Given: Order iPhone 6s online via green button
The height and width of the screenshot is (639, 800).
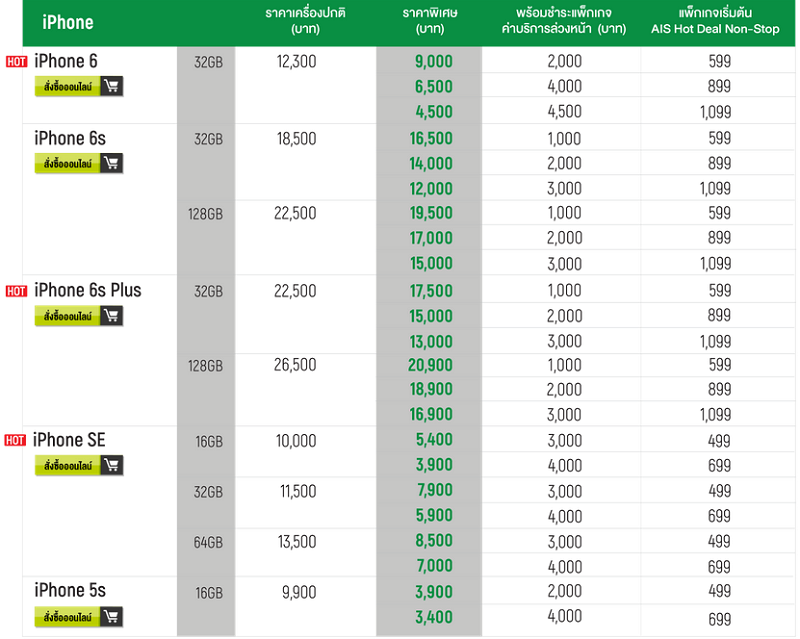Looking at the screenshot, I should (x=67, y=163).
